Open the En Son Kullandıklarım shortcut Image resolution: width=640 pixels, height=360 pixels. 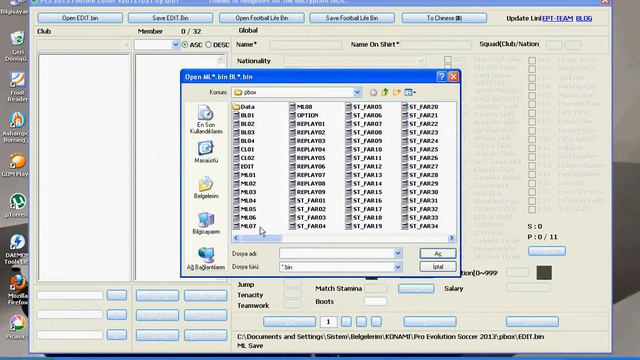point(206,119)
